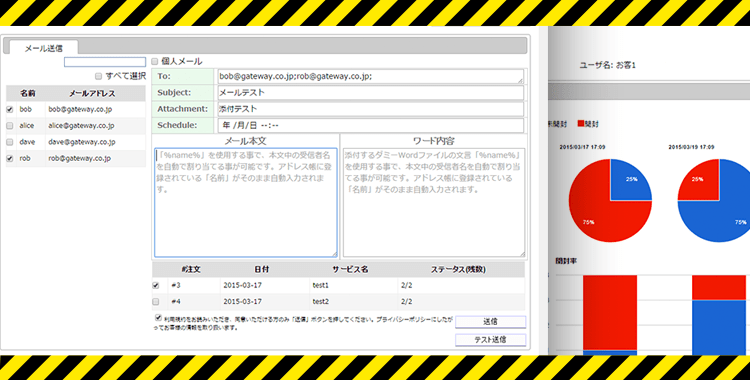Tick the すべて選択 checkbox
The width and height of the screenshot is (750, 380).
98,76
